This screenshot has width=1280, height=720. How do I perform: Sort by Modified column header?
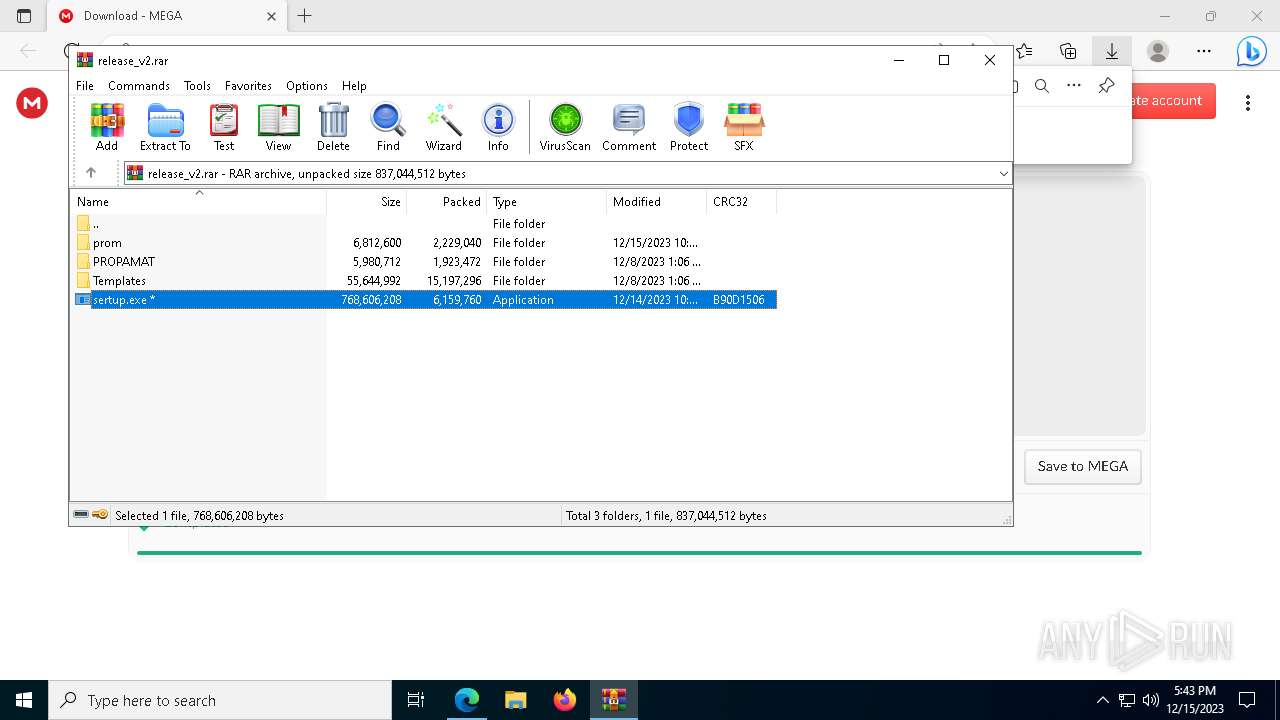[657, 201]
